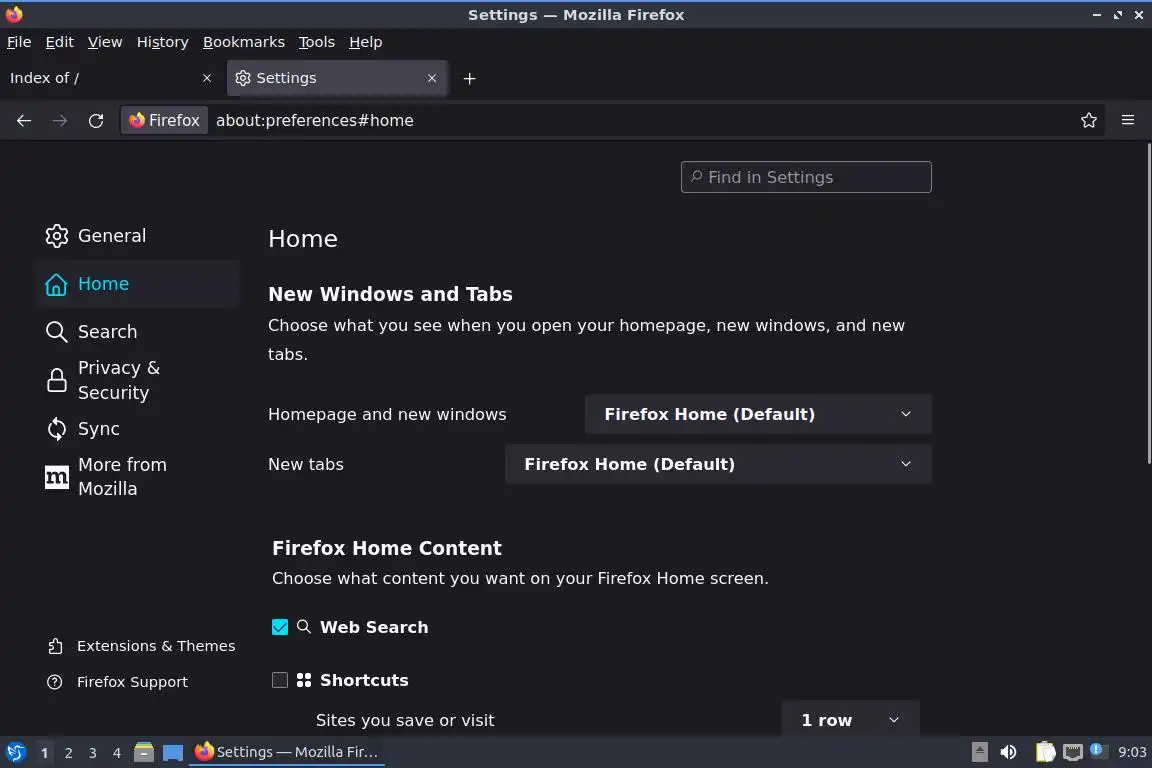Click the clipboard manager tray icon
Viewport: 1152px width, 768px height.
(x=1045, y=752)
